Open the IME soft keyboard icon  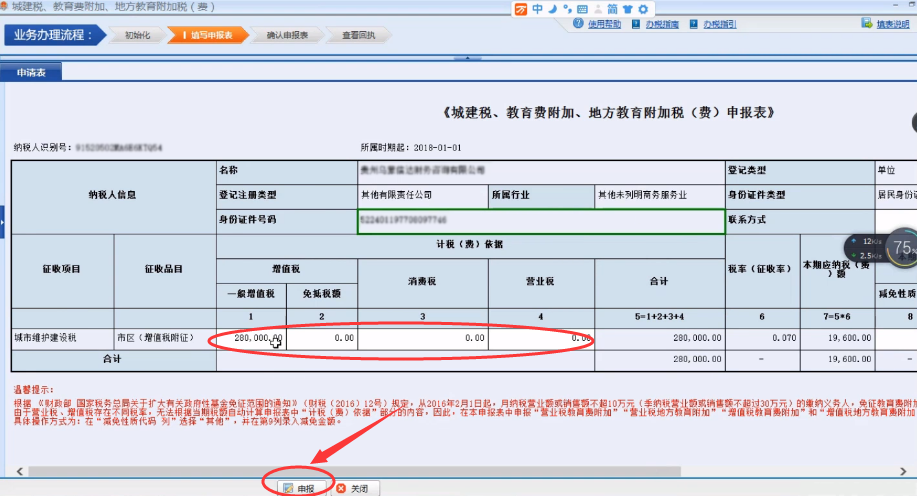coord(581,9)
